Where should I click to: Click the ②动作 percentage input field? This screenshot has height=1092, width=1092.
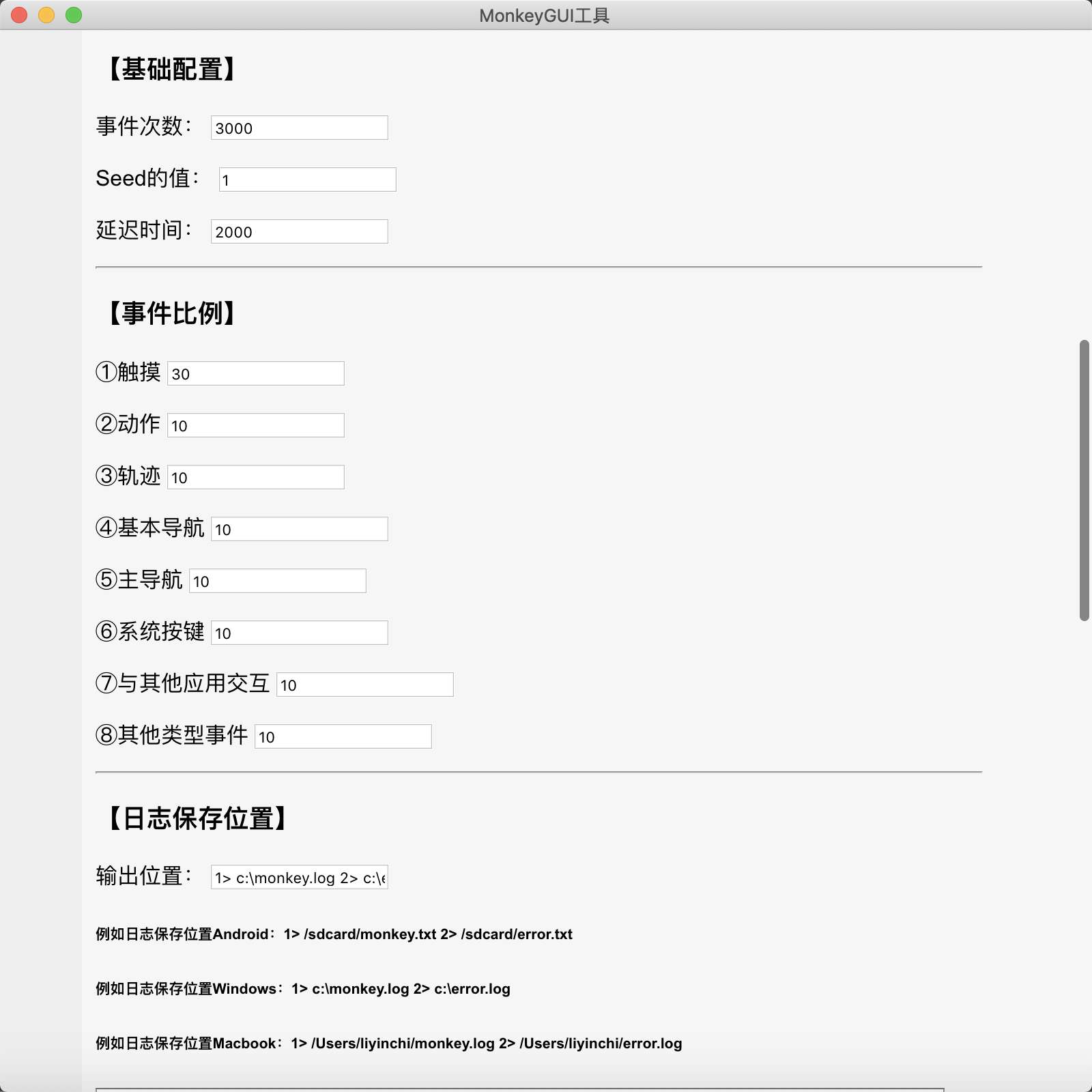[255, 425]
